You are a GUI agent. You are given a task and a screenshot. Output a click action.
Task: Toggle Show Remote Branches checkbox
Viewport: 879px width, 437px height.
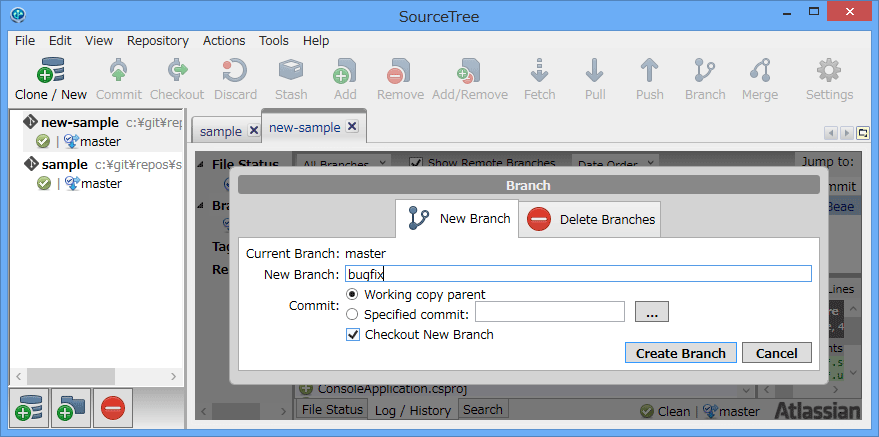[x=415, y=163]
